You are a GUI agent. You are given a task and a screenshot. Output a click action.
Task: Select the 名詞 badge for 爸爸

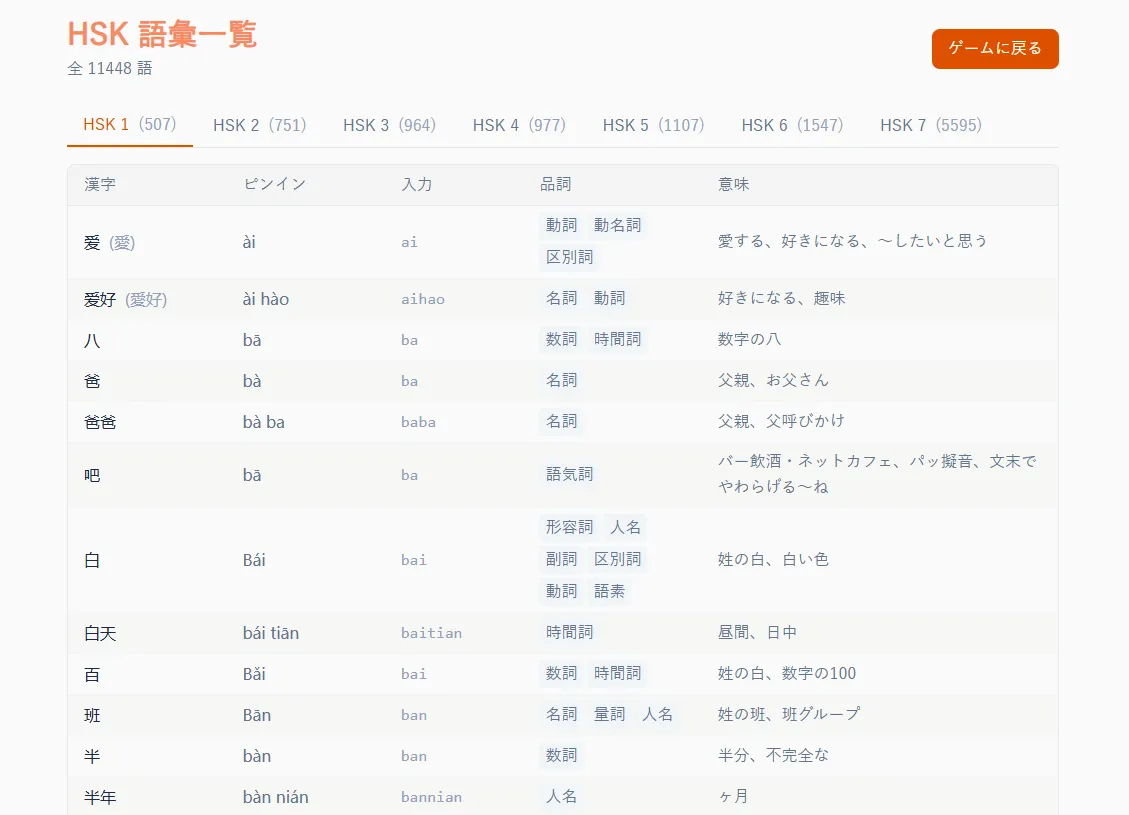pos(561,421)
